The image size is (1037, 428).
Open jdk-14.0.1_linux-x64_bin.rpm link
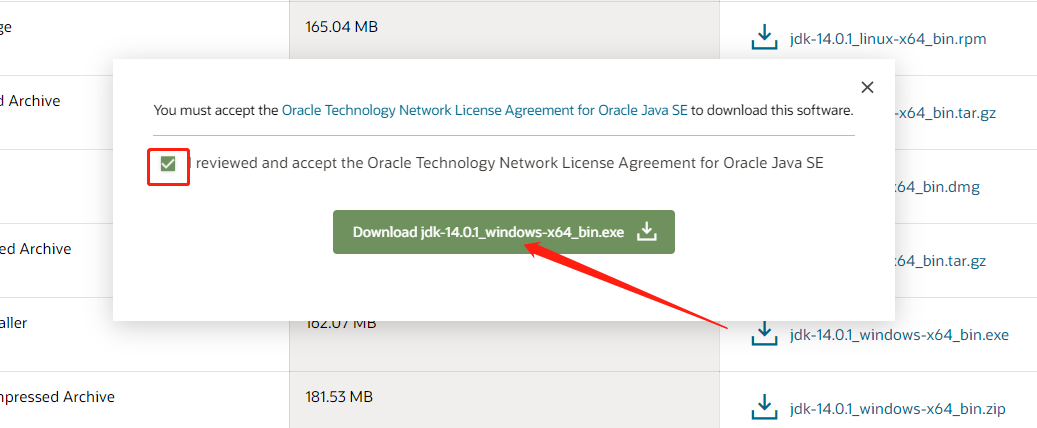(x=888, y=39)
